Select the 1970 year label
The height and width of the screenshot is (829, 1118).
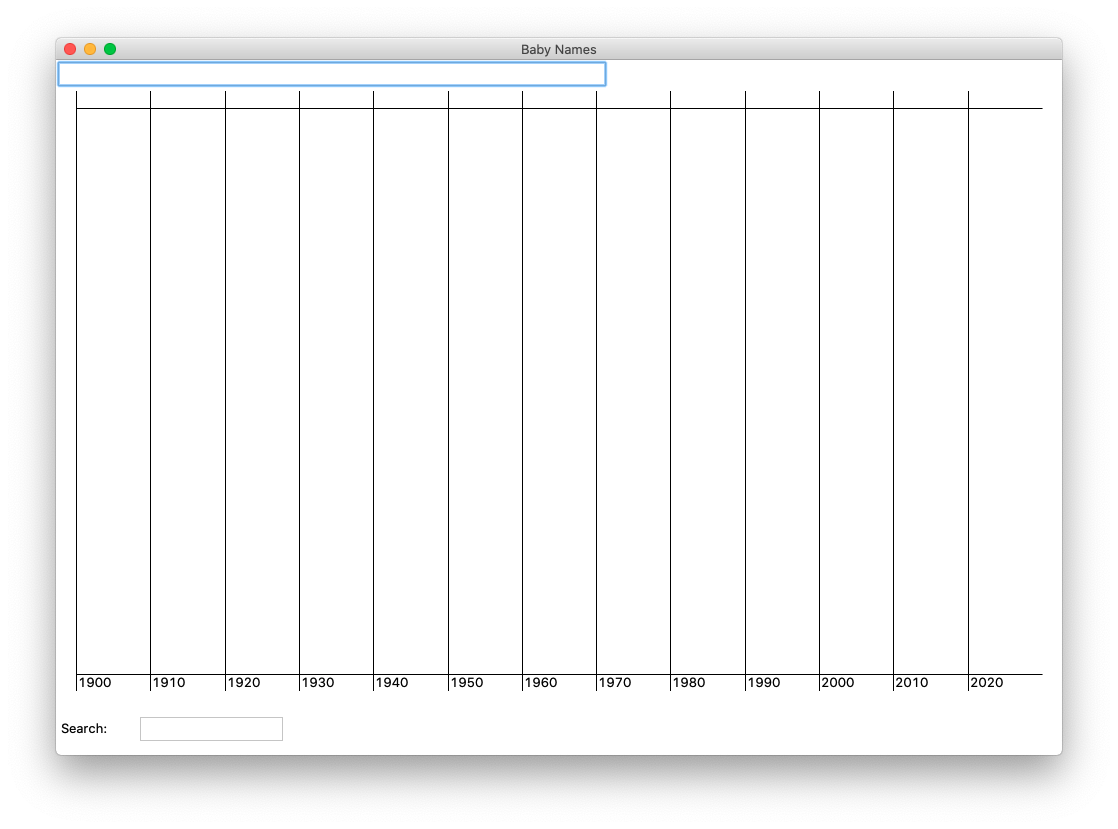point(614,683)
